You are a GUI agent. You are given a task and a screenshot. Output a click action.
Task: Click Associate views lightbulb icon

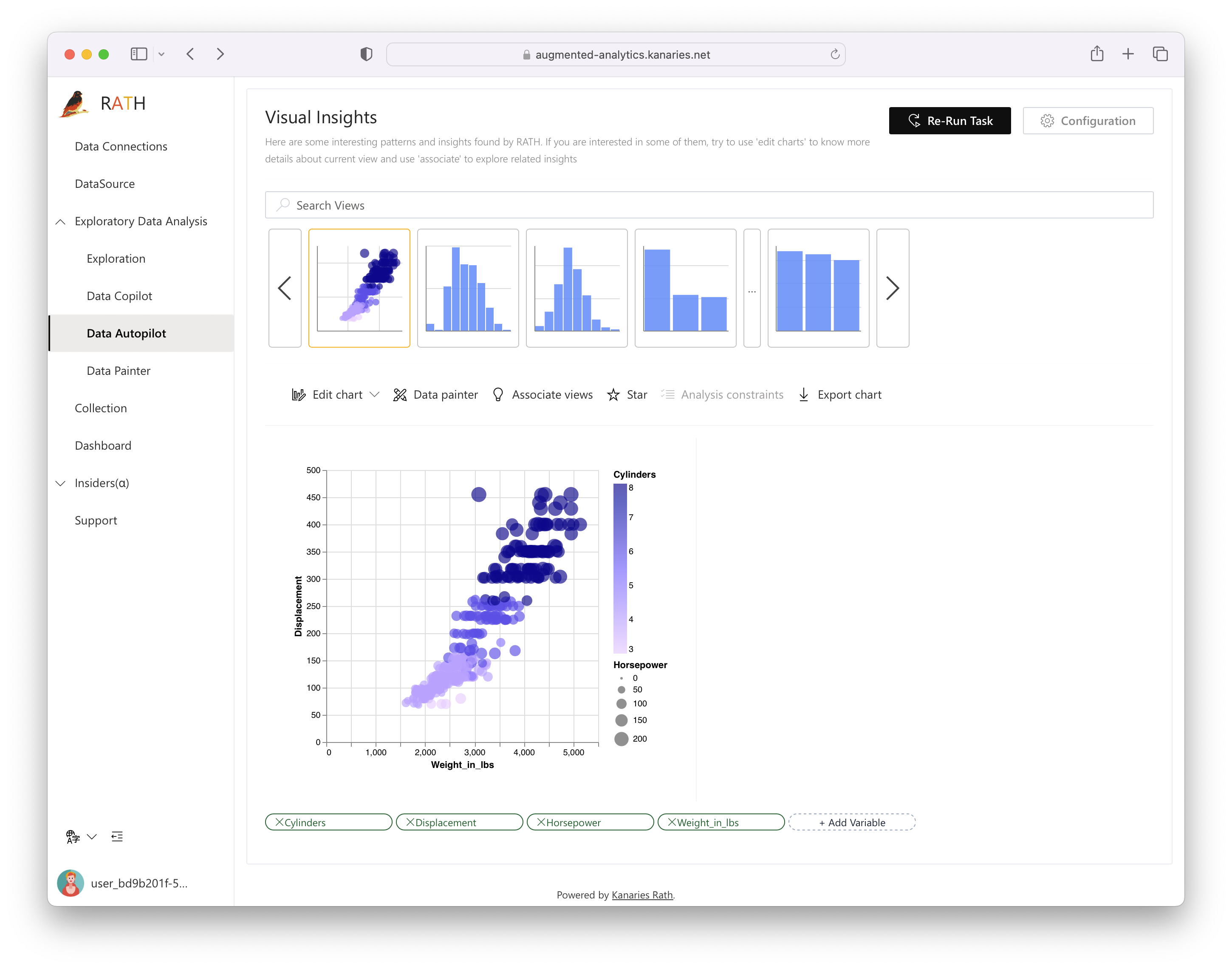tap(498, 395)
